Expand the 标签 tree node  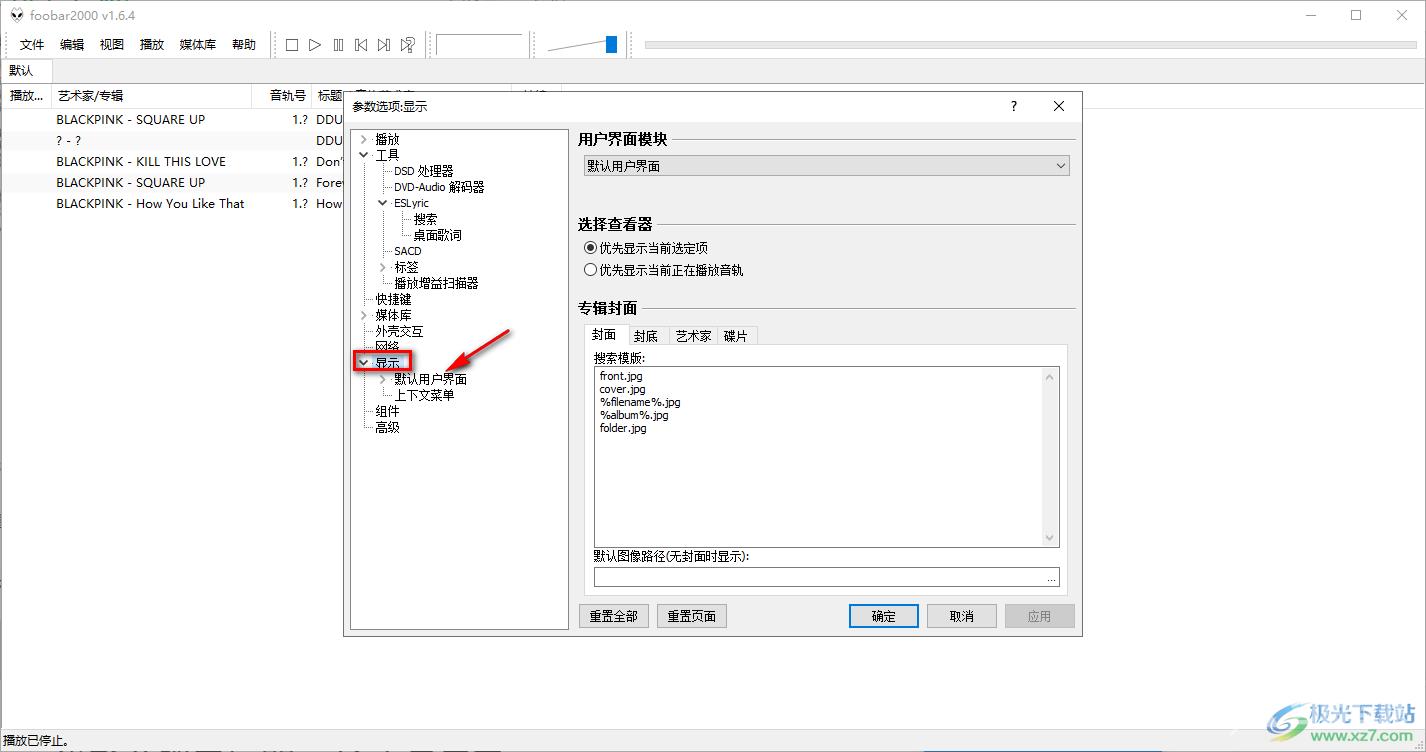tap(383, 267)
